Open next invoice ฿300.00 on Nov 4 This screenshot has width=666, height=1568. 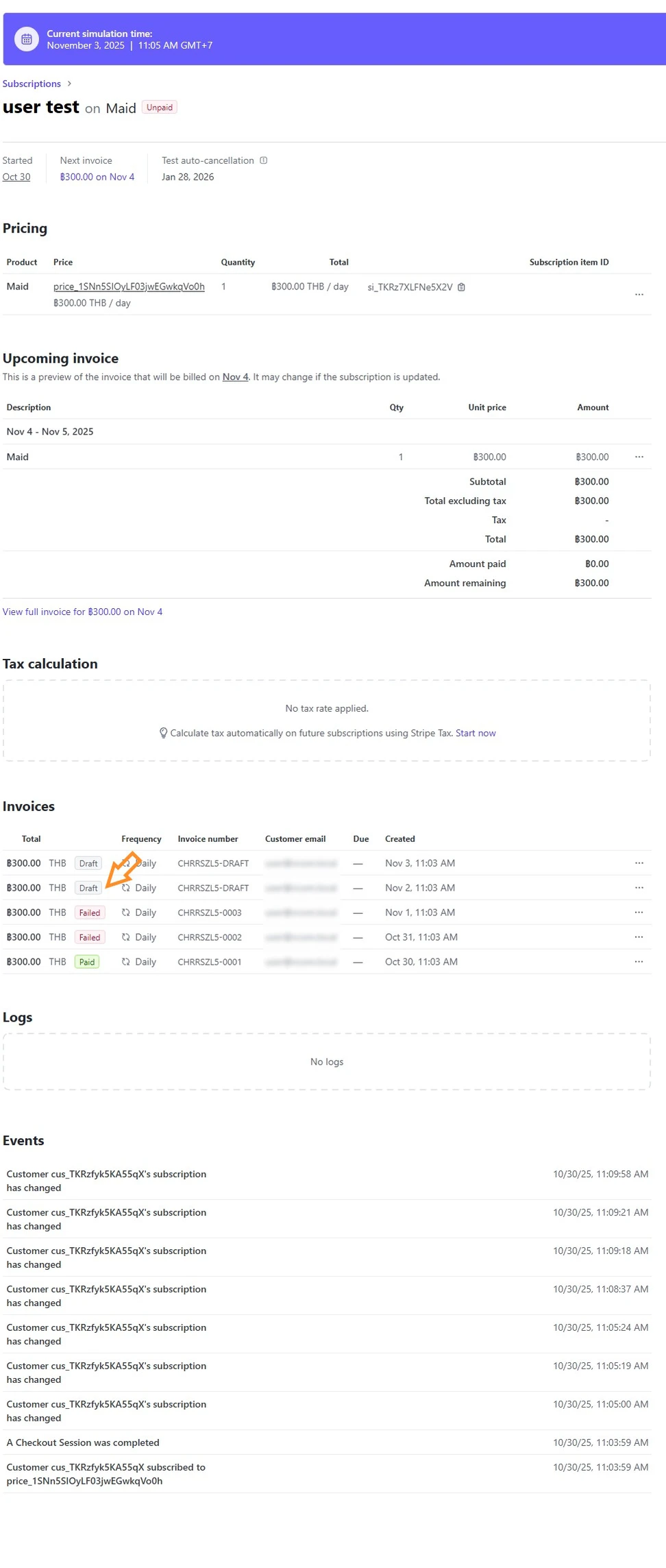[97, 177]
